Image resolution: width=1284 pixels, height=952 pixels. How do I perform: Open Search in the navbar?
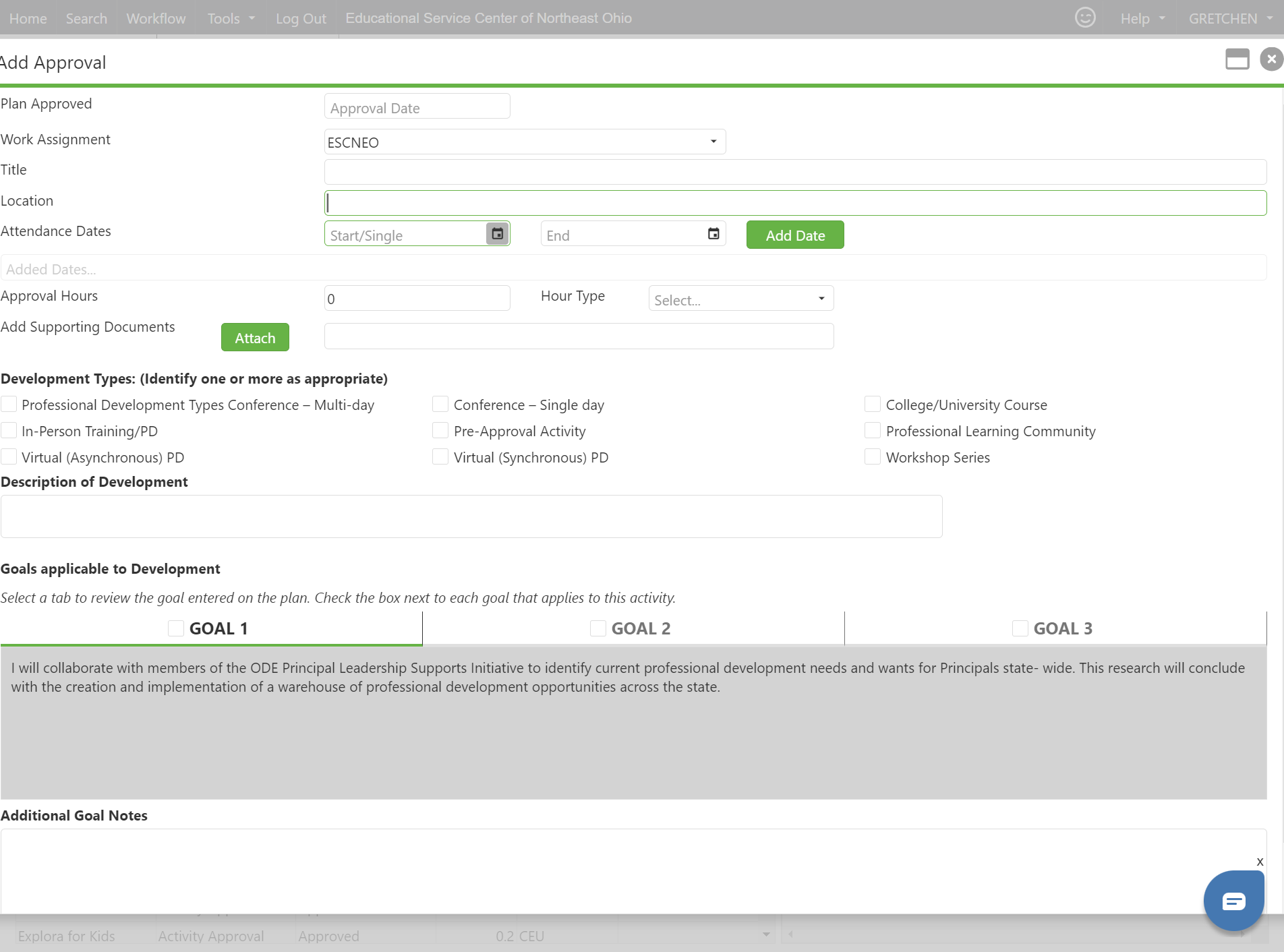pyautogui.click(x=86, y=18)
